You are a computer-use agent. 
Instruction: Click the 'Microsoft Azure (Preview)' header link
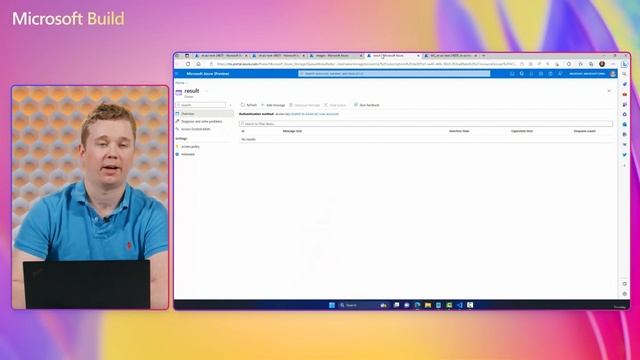pos(208,74)
